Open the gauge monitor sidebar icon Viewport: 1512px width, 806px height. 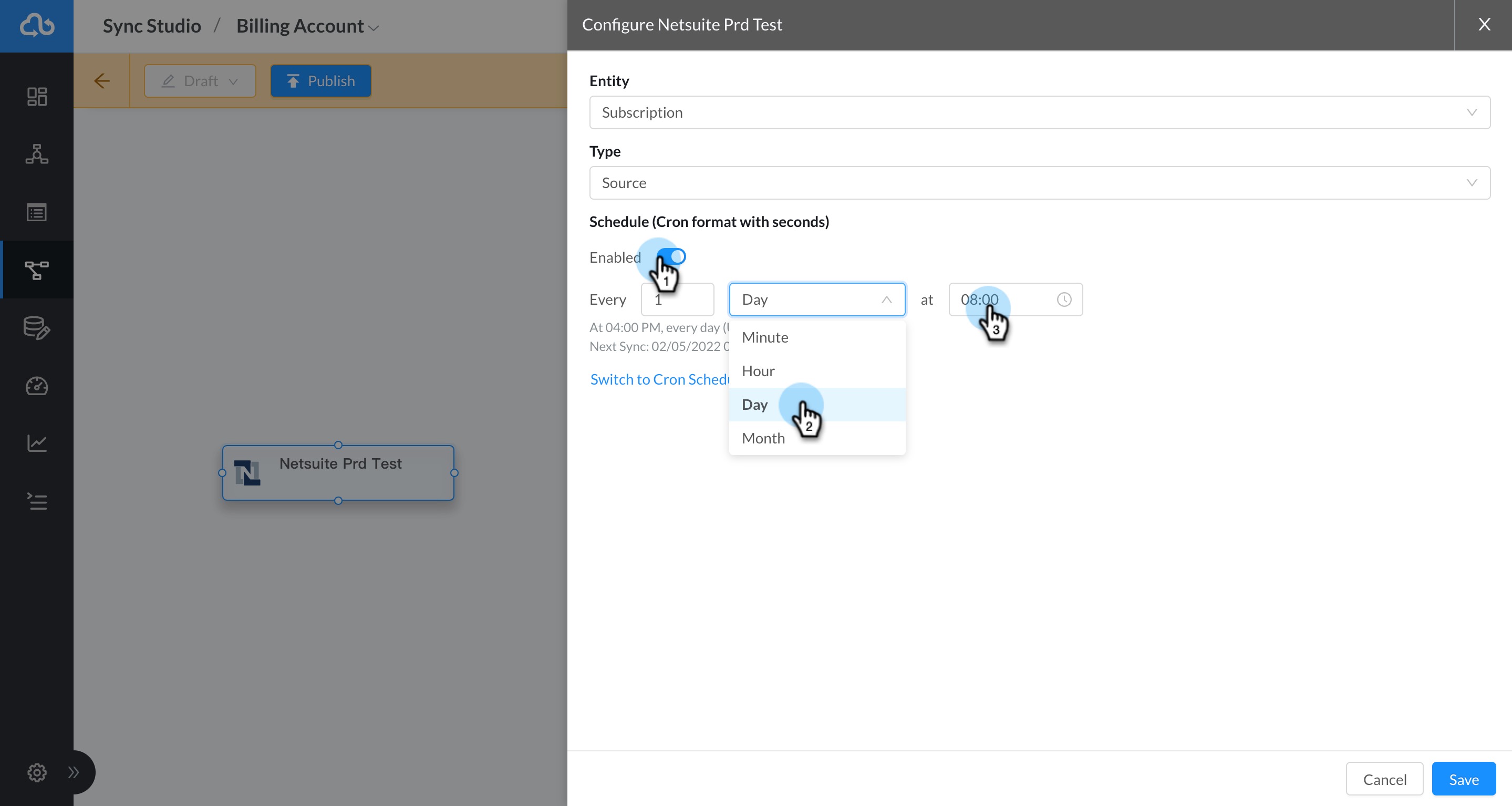37,386
